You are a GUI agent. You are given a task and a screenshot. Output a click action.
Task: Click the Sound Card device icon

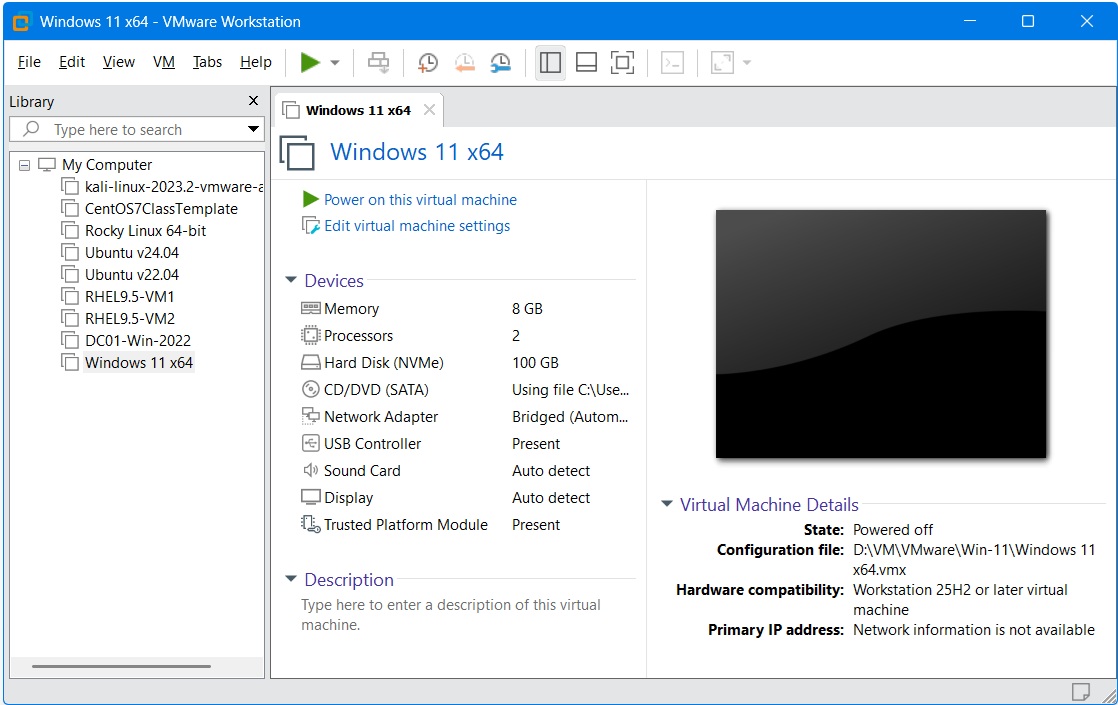[x=311, y=470]
